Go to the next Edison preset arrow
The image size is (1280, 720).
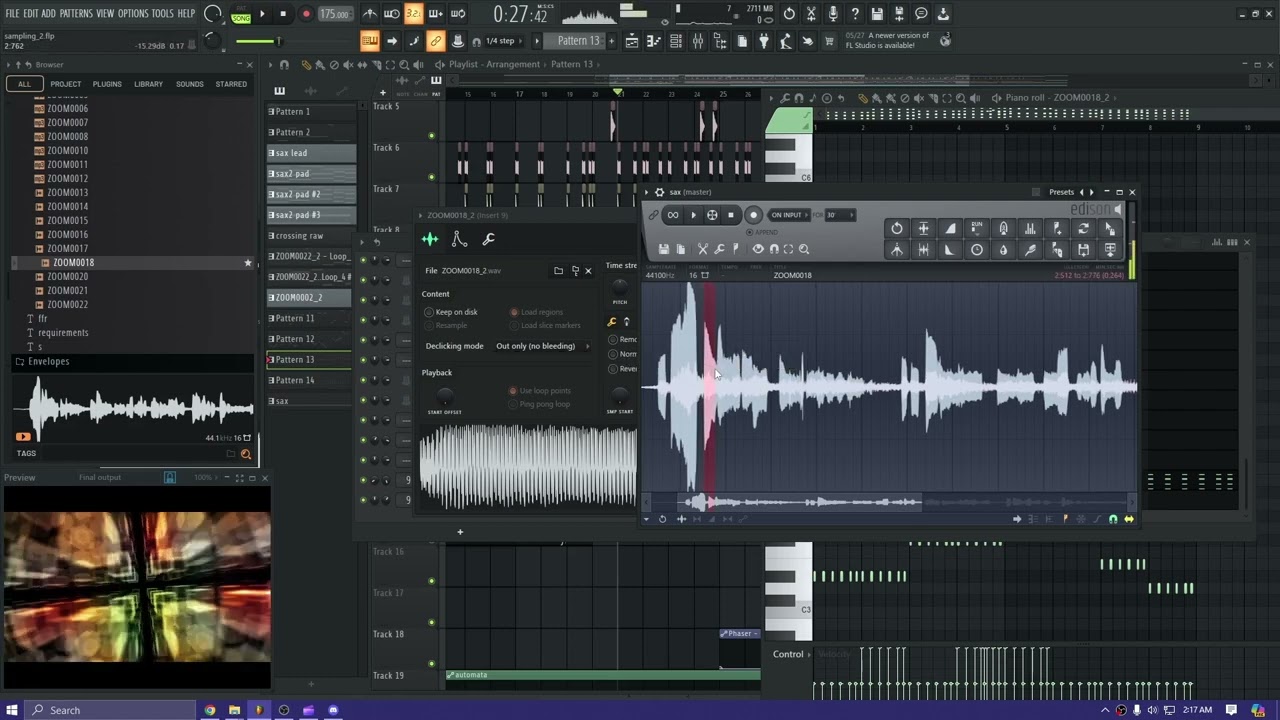tap(1091, 192)
